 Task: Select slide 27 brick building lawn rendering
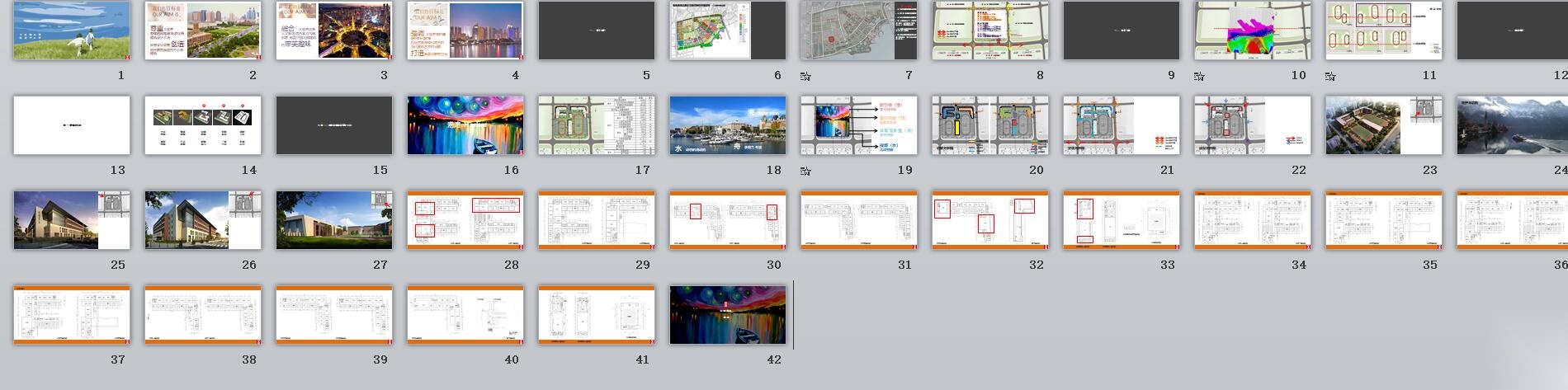point(334,220)
